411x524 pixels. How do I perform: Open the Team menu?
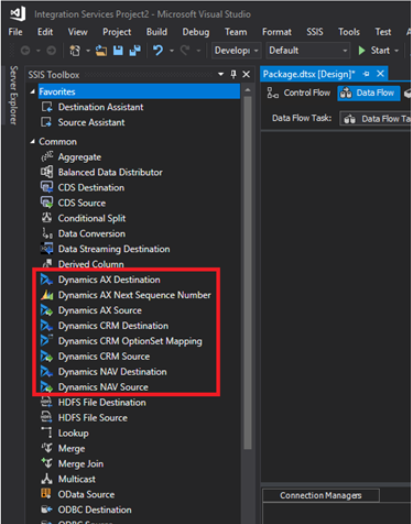[x=236, y=32]
